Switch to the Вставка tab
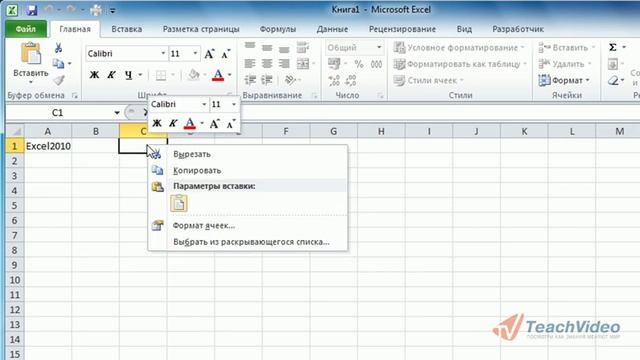The image size is (640, 360). tap(127, 29)
